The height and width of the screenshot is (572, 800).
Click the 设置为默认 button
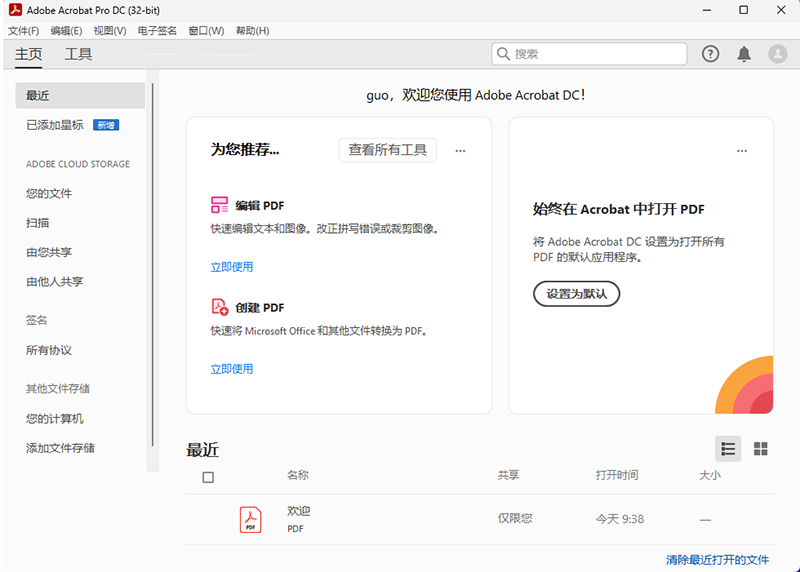[x=577, y=294]
